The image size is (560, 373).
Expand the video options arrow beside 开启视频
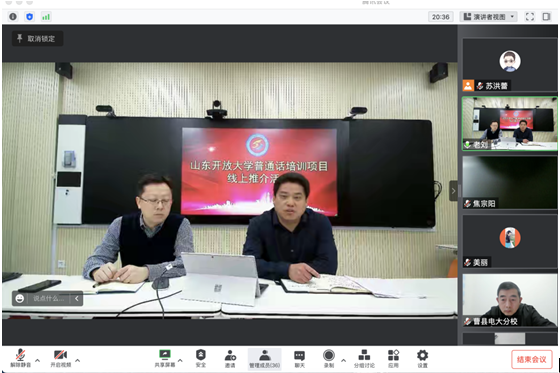pyautogui.click(x=78, y=360)
